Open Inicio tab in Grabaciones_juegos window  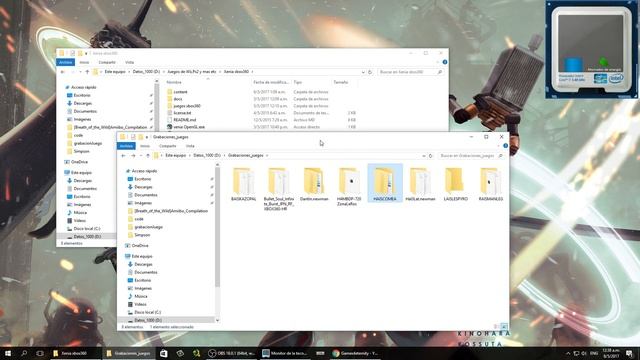[145, 146]
